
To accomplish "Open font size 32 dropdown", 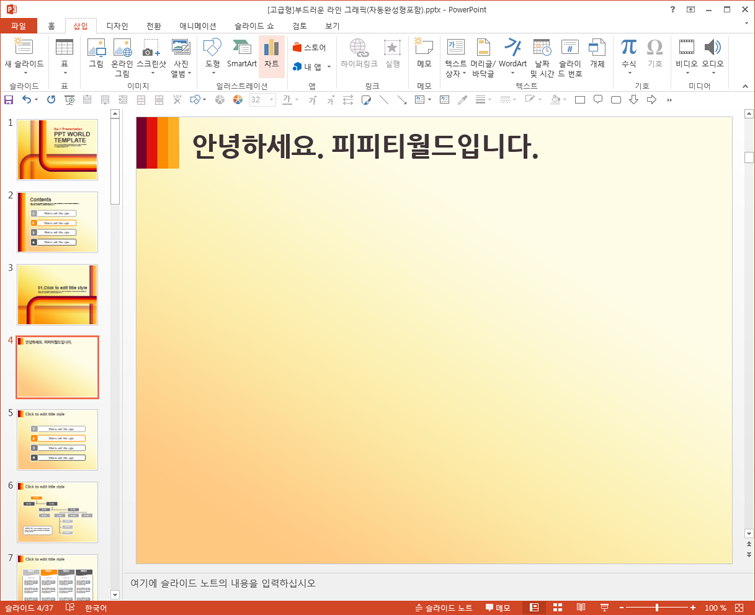I will 272,100.
